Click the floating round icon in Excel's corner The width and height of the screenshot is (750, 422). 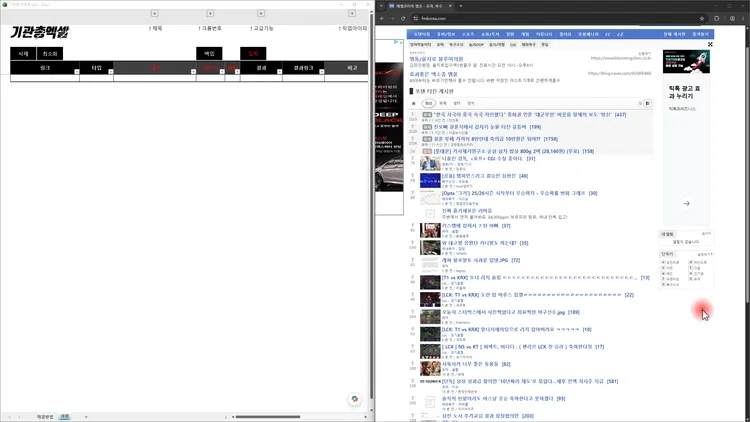pyautogui.click(x=354, y=399)
